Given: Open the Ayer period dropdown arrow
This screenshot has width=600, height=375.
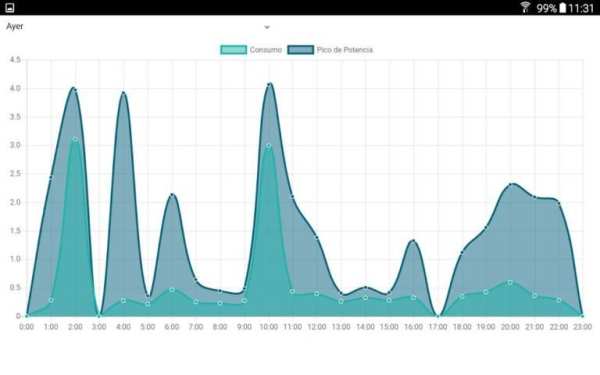Looking at the screenshot, I should click(x=267, y=27).
